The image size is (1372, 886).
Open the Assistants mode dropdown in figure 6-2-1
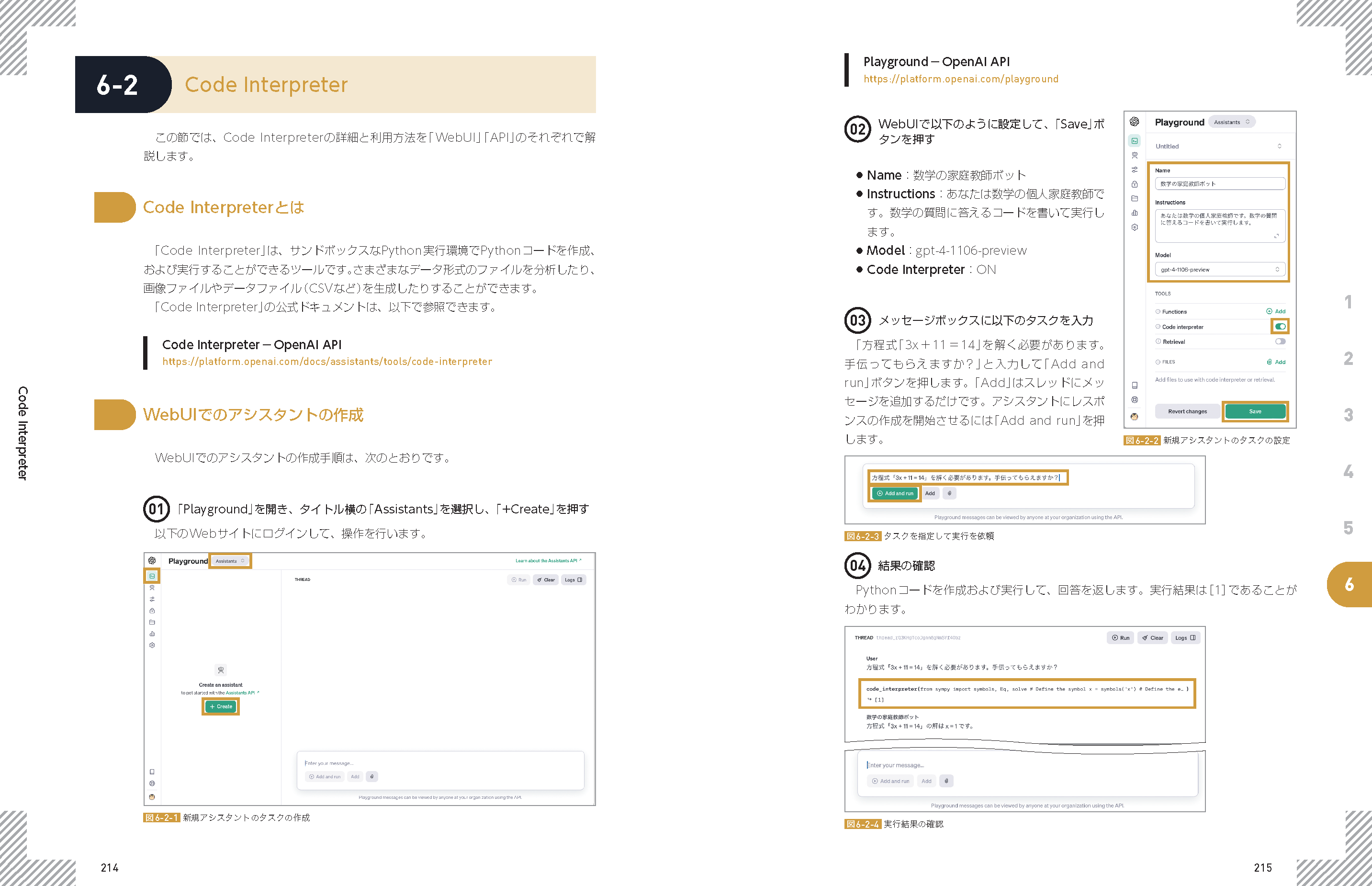[230, 561]
